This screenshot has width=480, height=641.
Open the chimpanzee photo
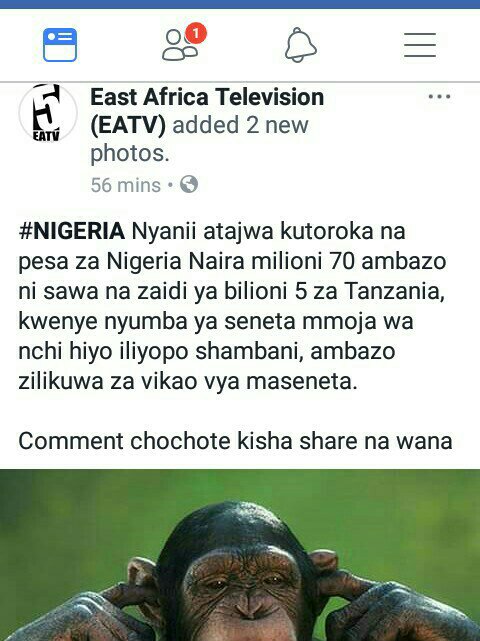(240, 555)
